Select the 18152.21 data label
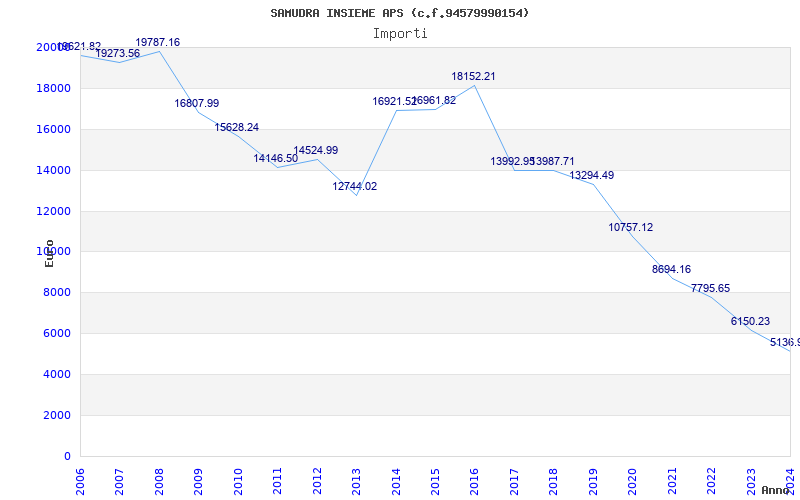The height and width of the screenshot is (500, 800). click(x=473, y=77)
